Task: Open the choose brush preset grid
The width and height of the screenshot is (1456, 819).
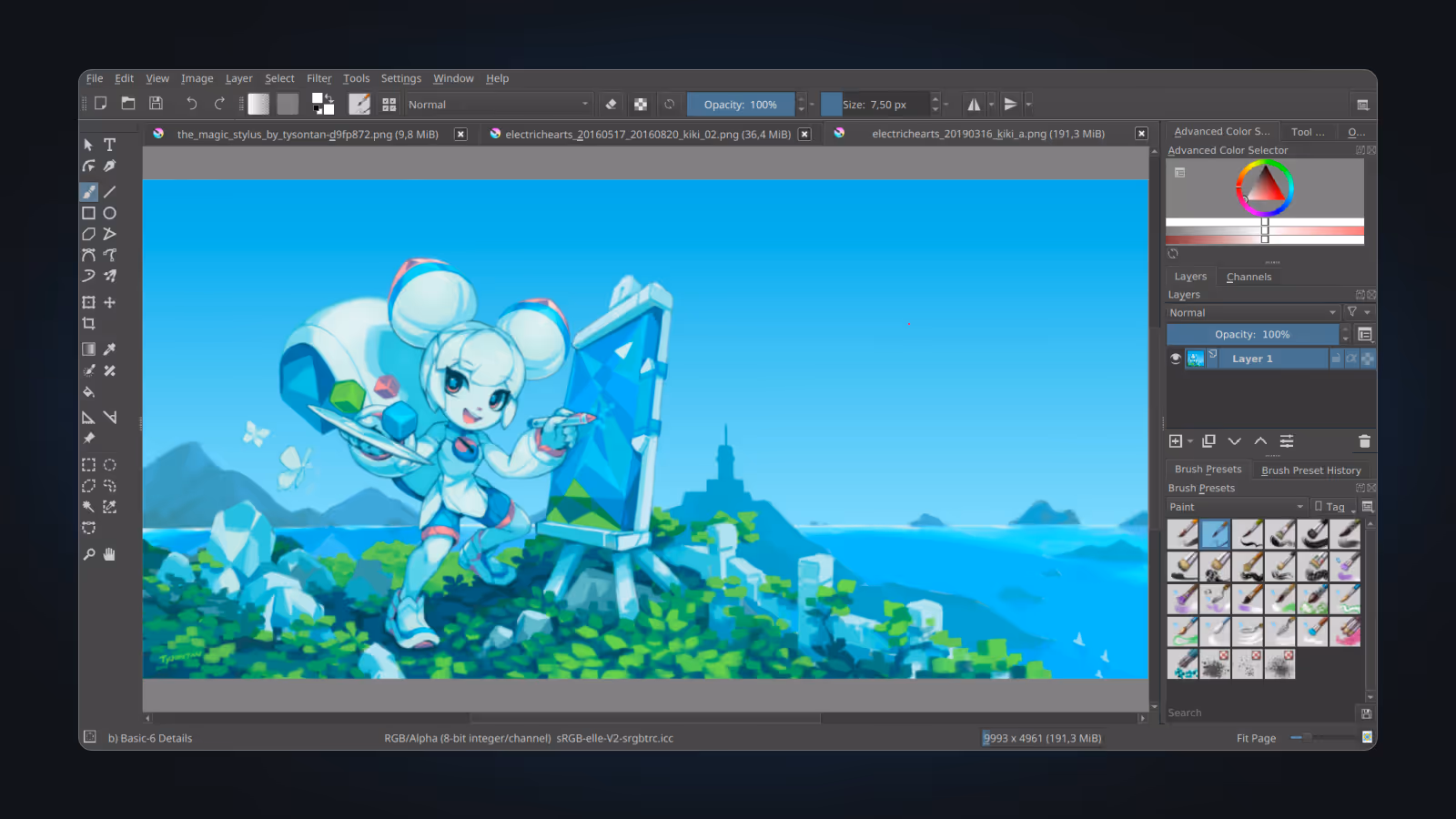Action: (x=389, y=104)
